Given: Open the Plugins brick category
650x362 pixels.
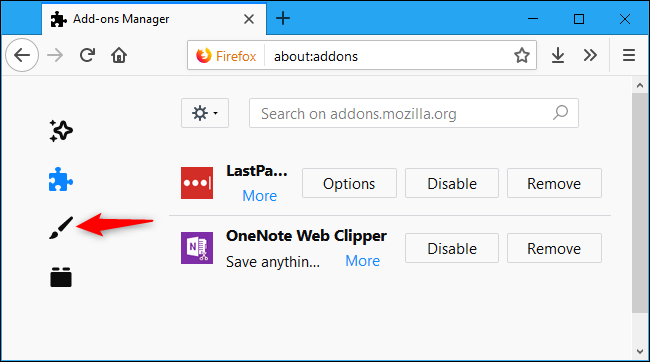Looking at the screenshot, I should tap(61, 277).
